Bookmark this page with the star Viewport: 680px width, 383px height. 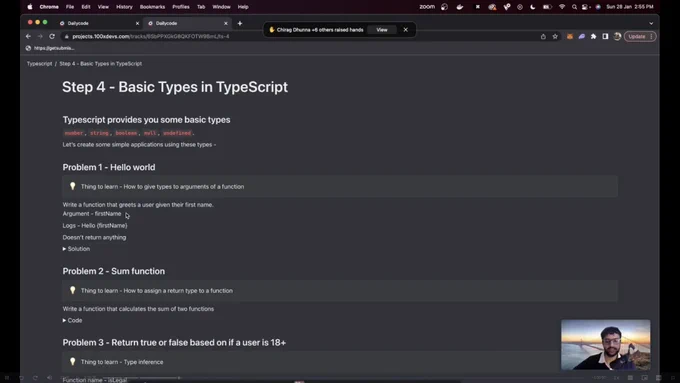(555, 36)
